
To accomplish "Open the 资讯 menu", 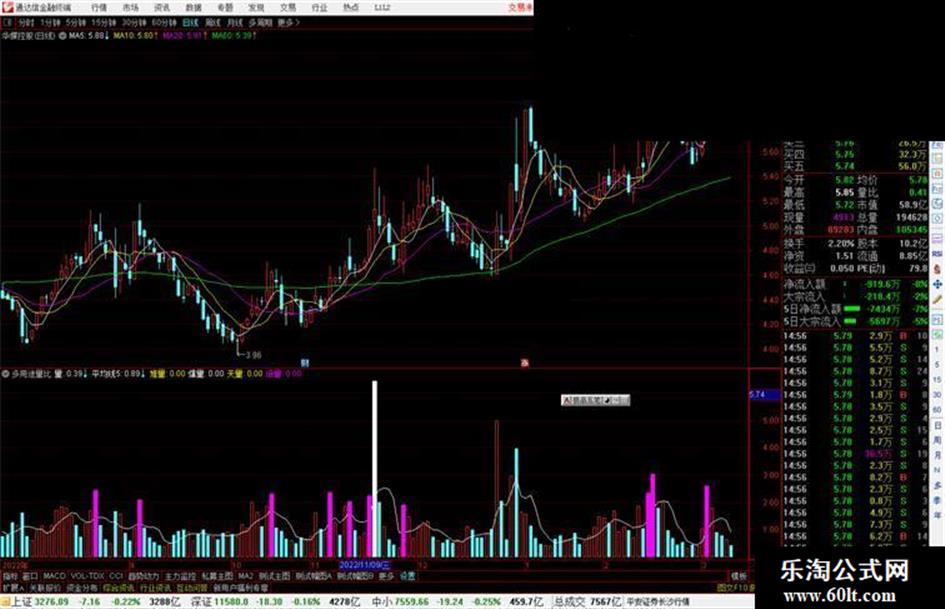I will tap(162, 8).
